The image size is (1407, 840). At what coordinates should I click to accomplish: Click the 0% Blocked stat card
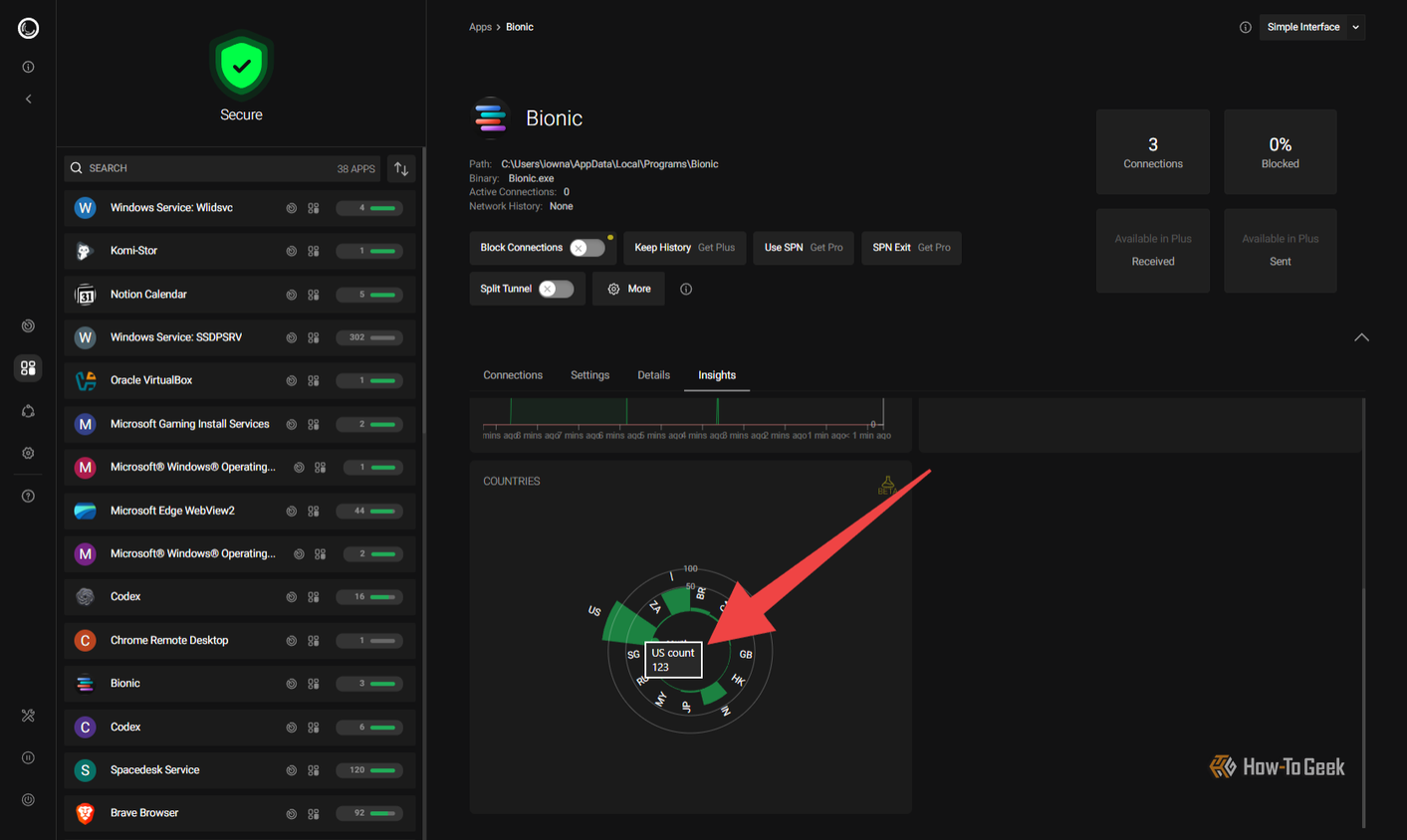pos(1281,152)
